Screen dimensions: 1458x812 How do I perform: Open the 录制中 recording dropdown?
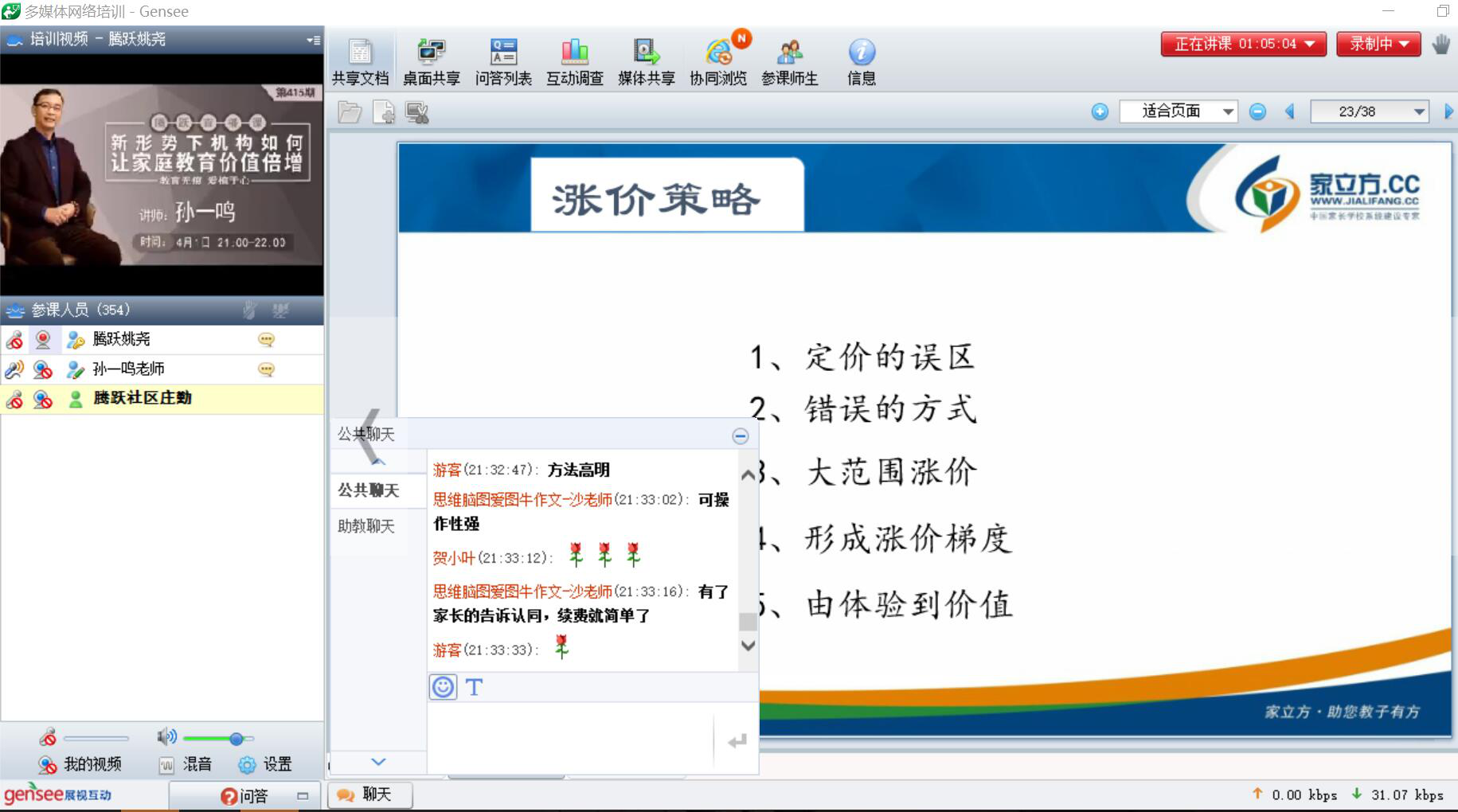(x=1378, y=44)
